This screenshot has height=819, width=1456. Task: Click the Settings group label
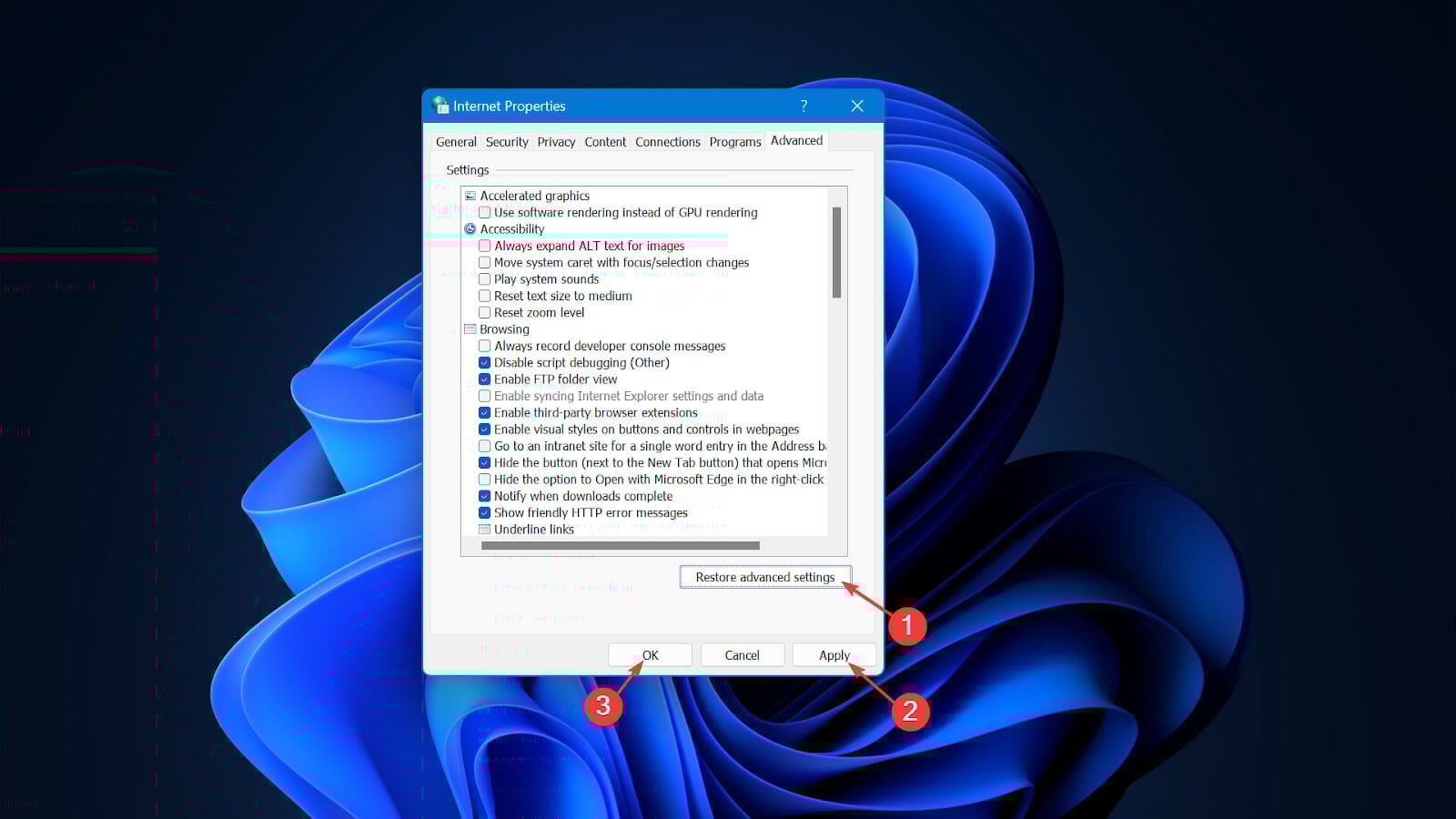[x=468, y=170]
